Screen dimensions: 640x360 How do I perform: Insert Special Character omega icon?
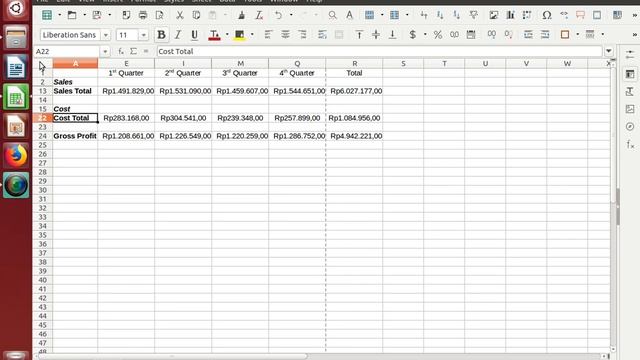pos(547,15)
